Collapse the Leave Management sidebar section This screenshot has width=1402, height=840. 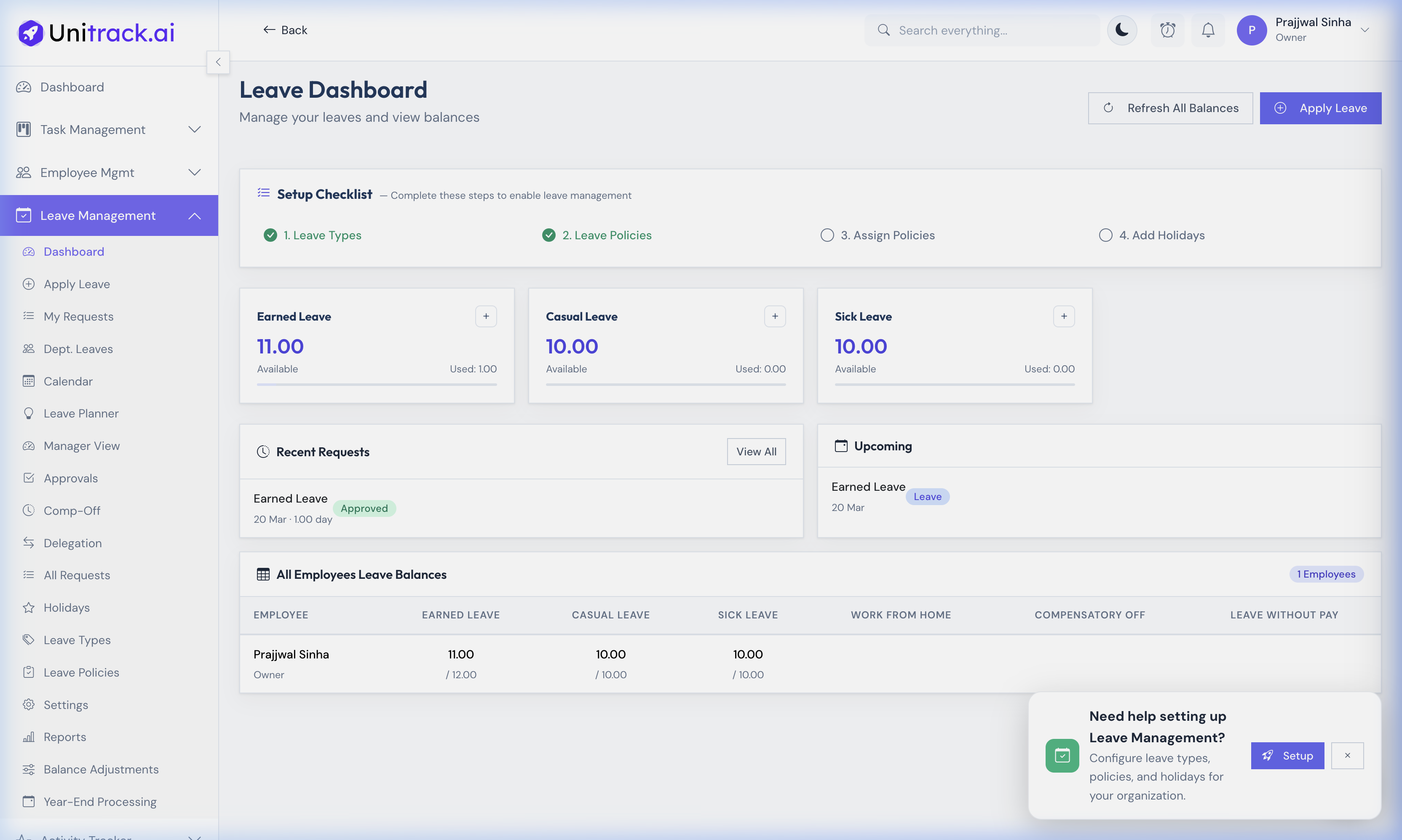195,215
